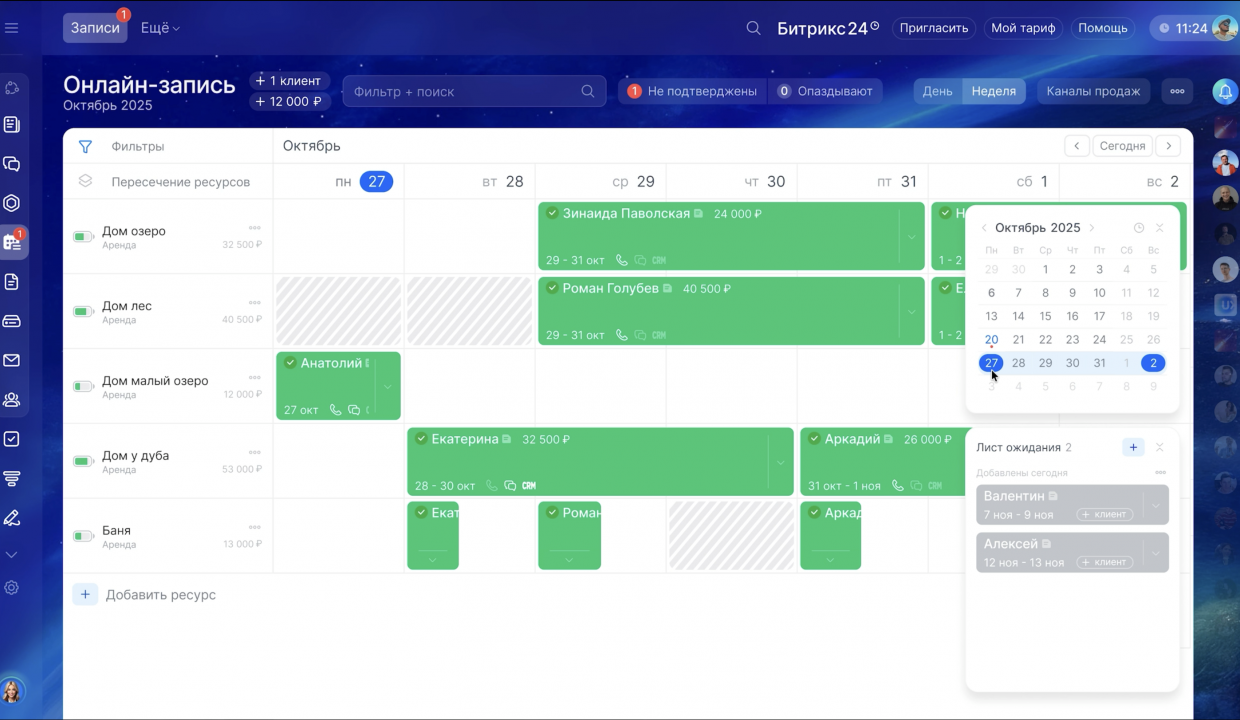The width and height of the screenshot is (1240, 720).
Task: Open the news feed sidebar icon
Action: click(12, 125)
